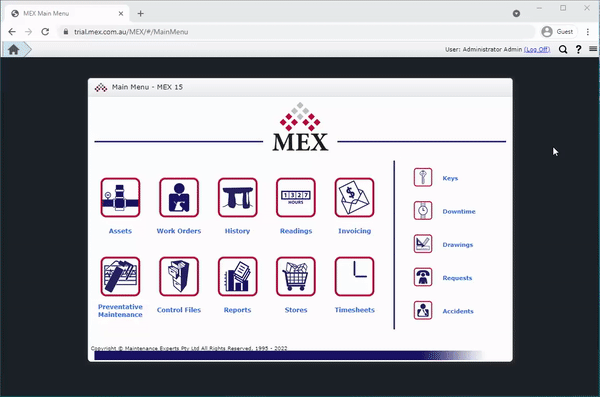Open the Readings hours counter icon
This screenshot has width=600, height=397.
[296, 198]
